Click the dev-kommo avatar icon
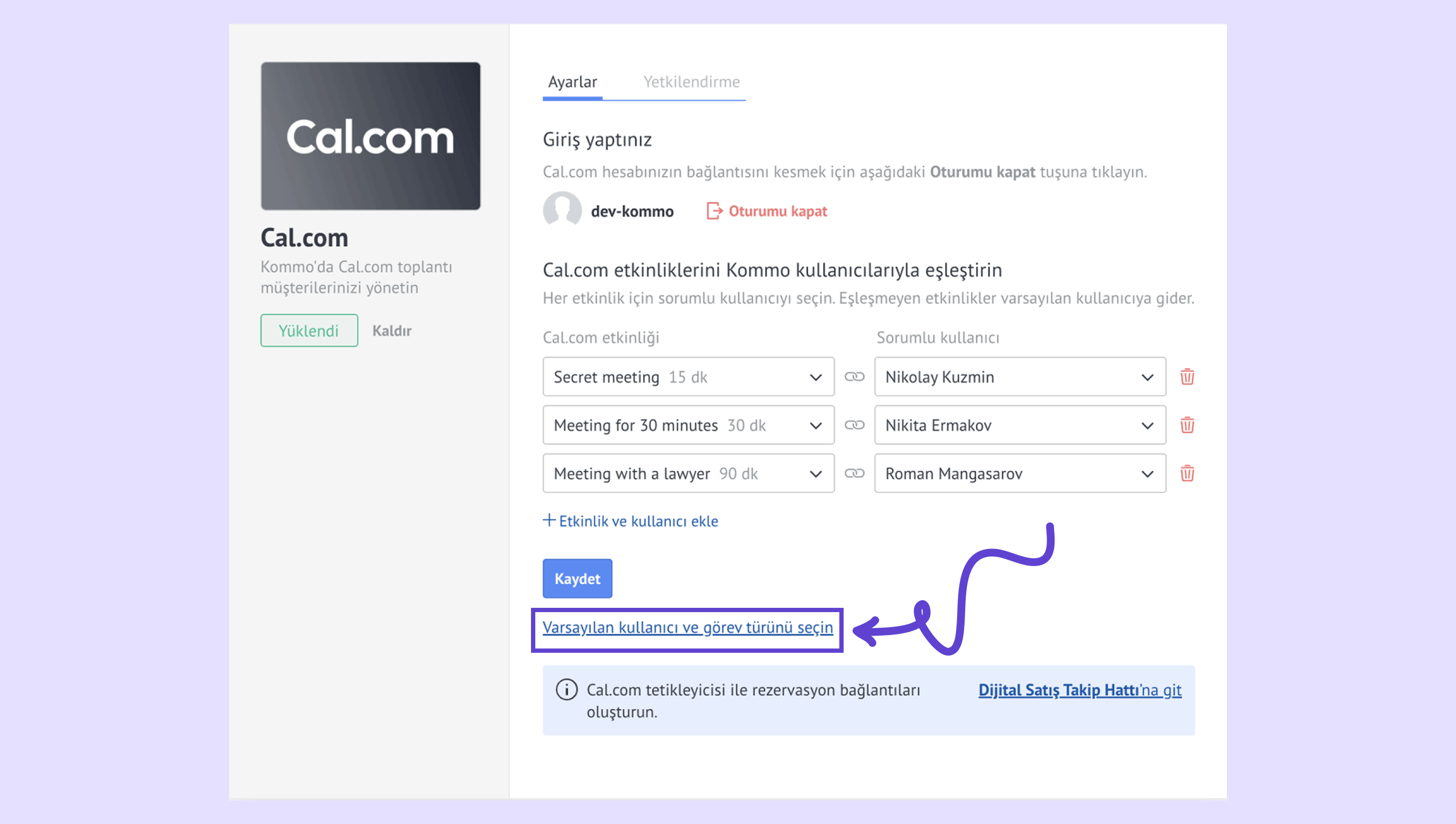This screenshot has height=824, width=1456. coord(562,210)
